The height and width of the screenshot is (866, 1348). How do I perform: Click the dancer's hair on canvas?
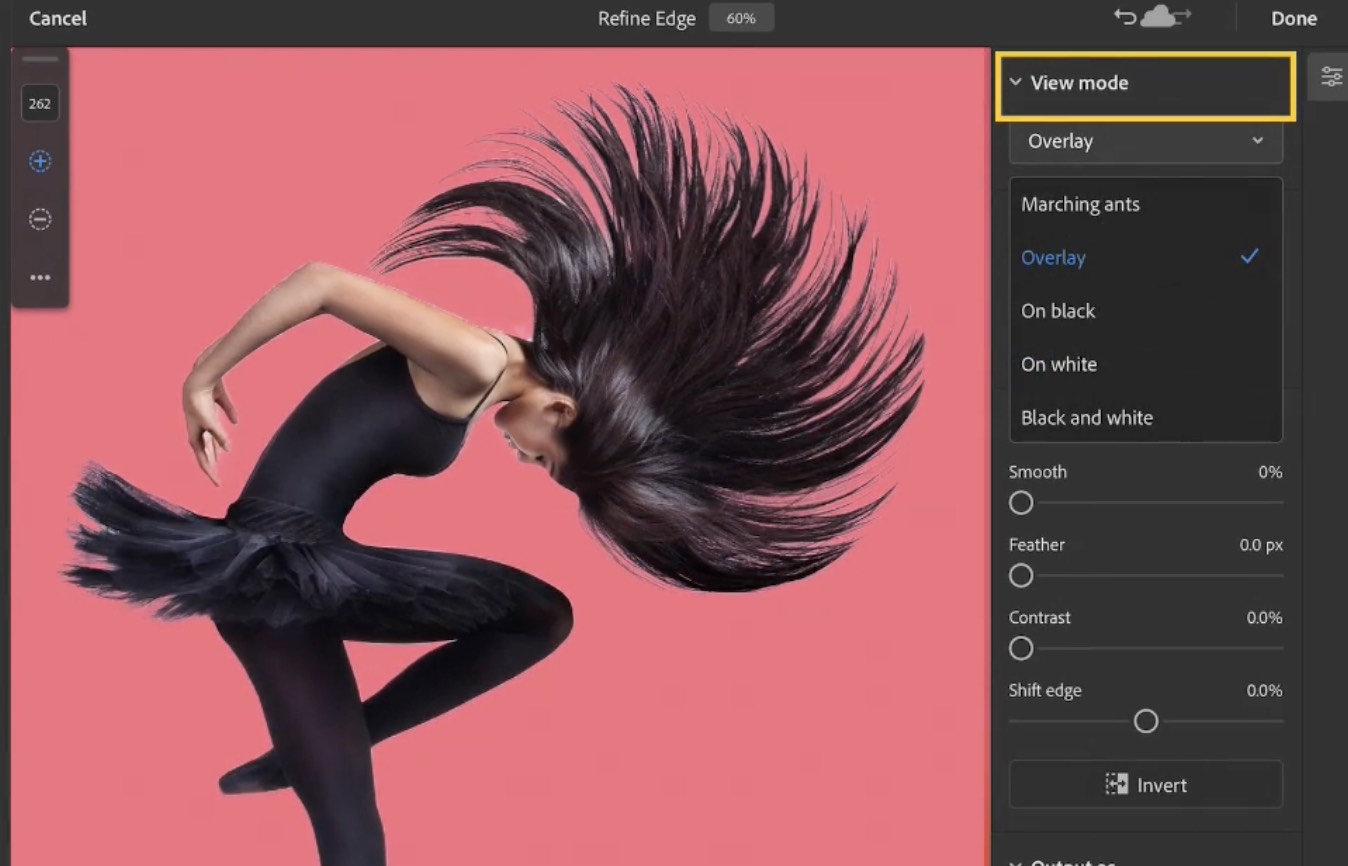690,340
